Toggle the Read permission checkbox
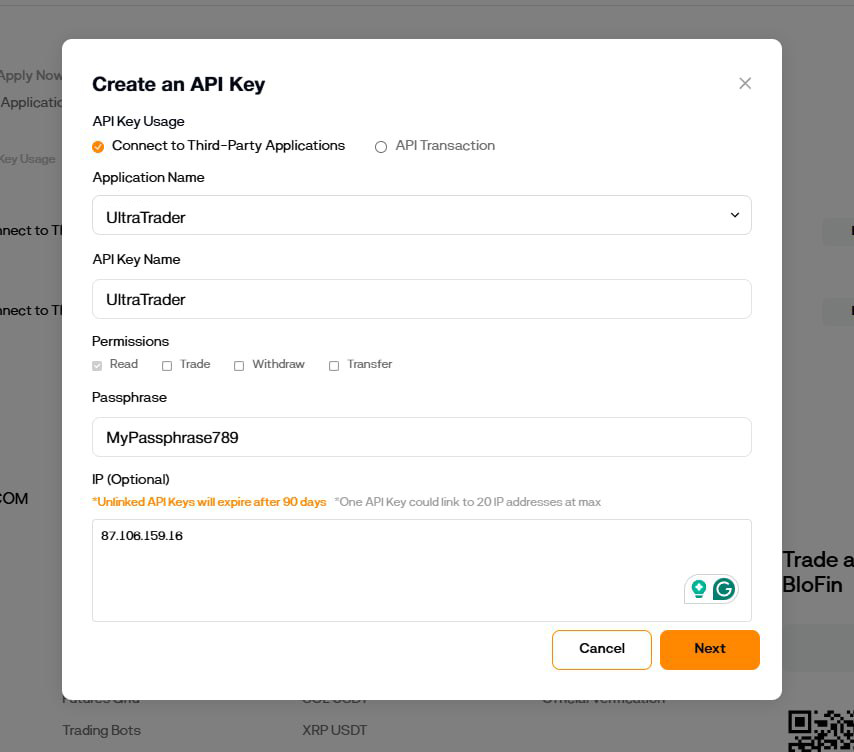 click(98, 365)
